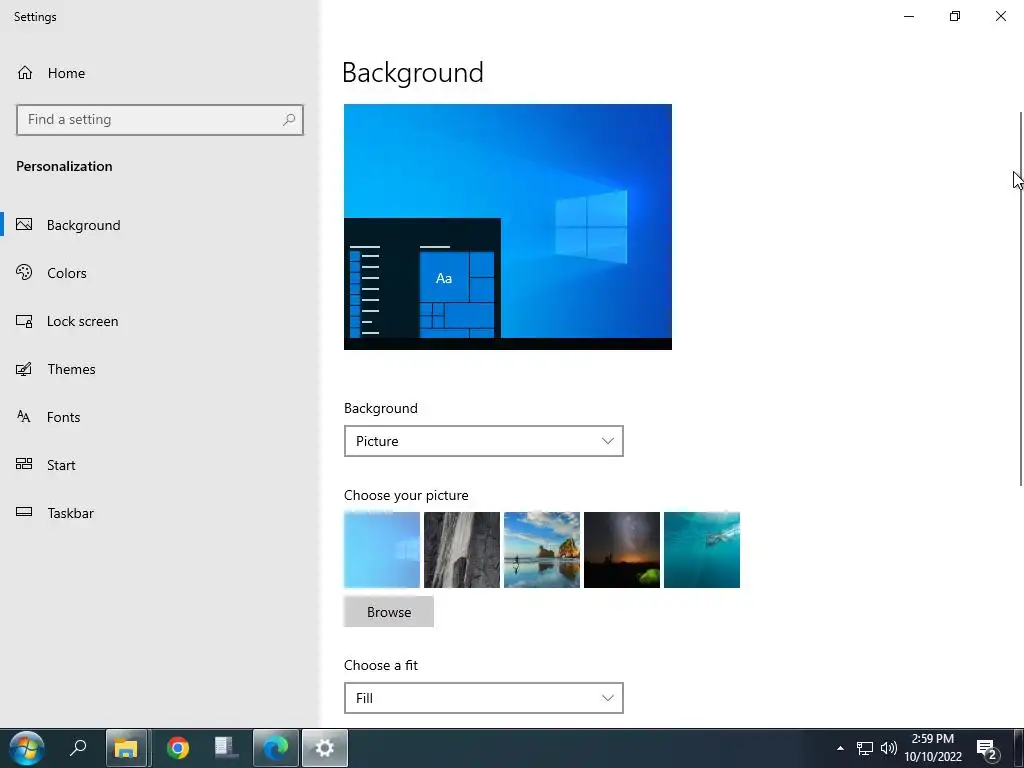Screen dimensions: 1024x768
Task: Open Fonts settings page
Action: point(63,417)
